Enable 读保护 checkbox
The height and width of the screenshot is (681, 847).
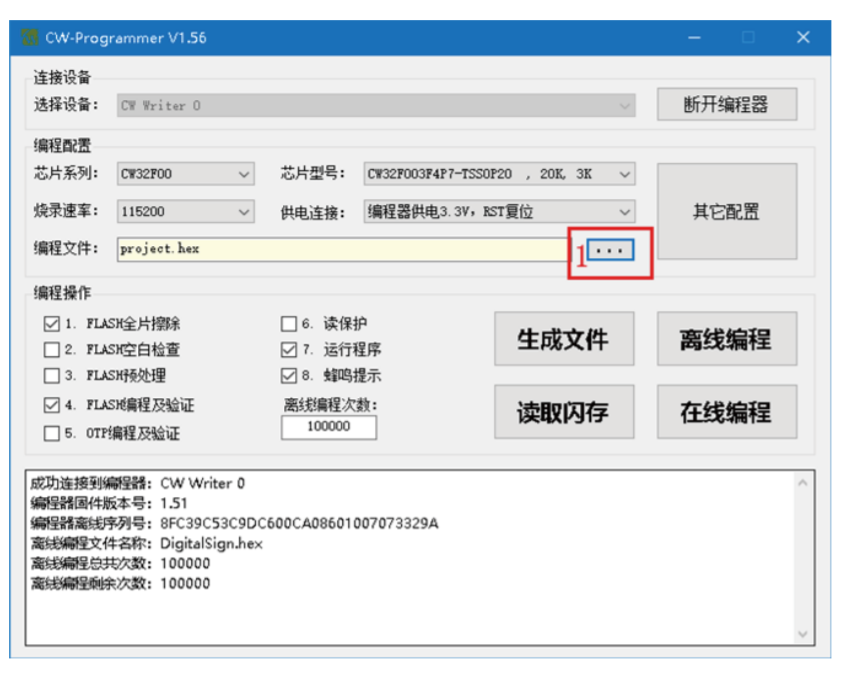[x=289, y=323]
